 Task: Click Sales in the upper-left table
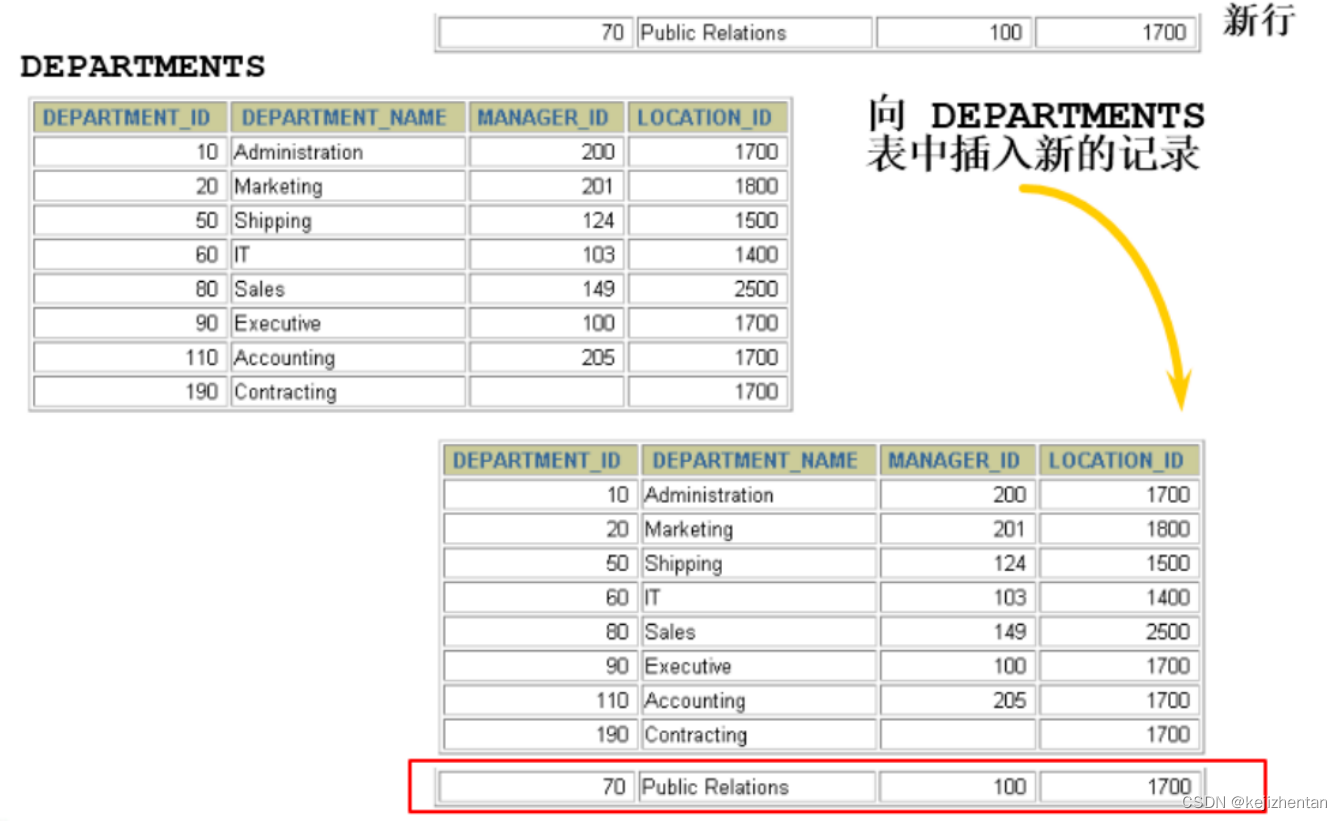(x=259, y=289)
